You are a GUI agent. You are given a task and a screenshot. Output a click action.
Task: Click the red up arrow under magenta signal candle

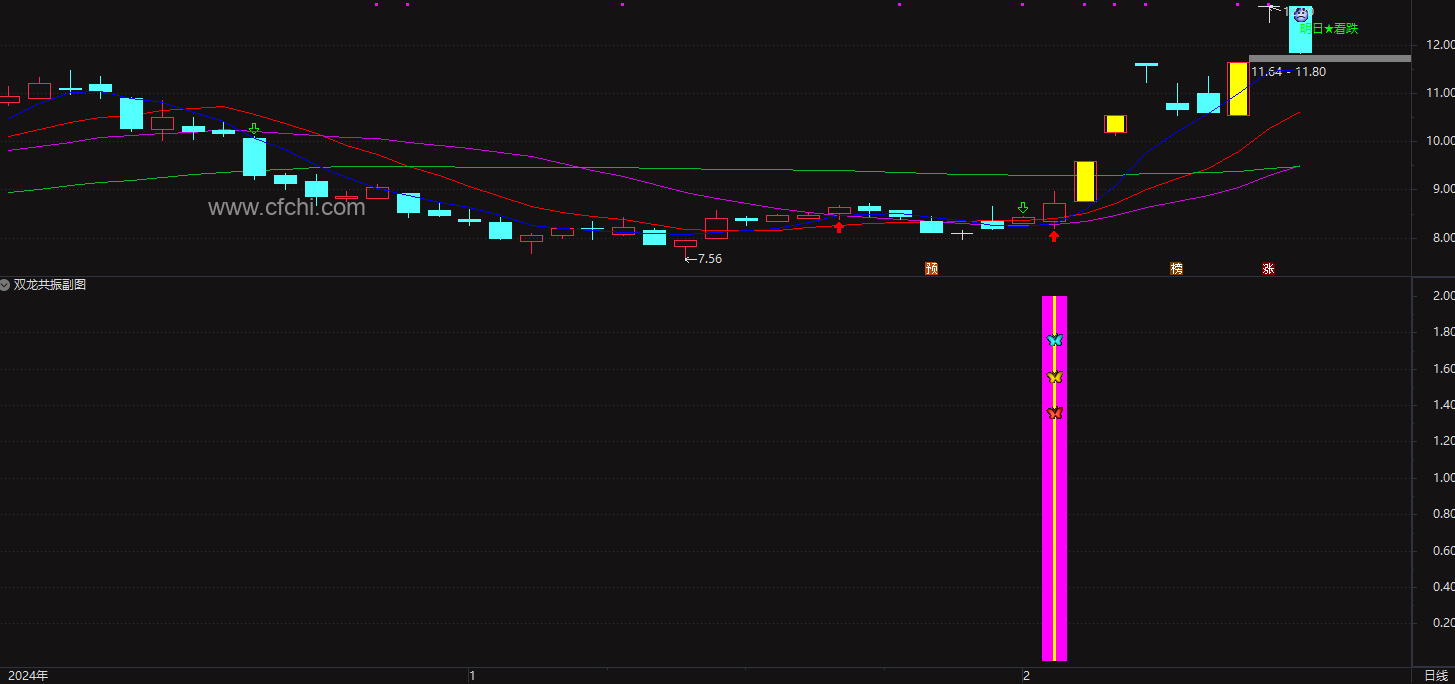click(x=1054, y=236)
